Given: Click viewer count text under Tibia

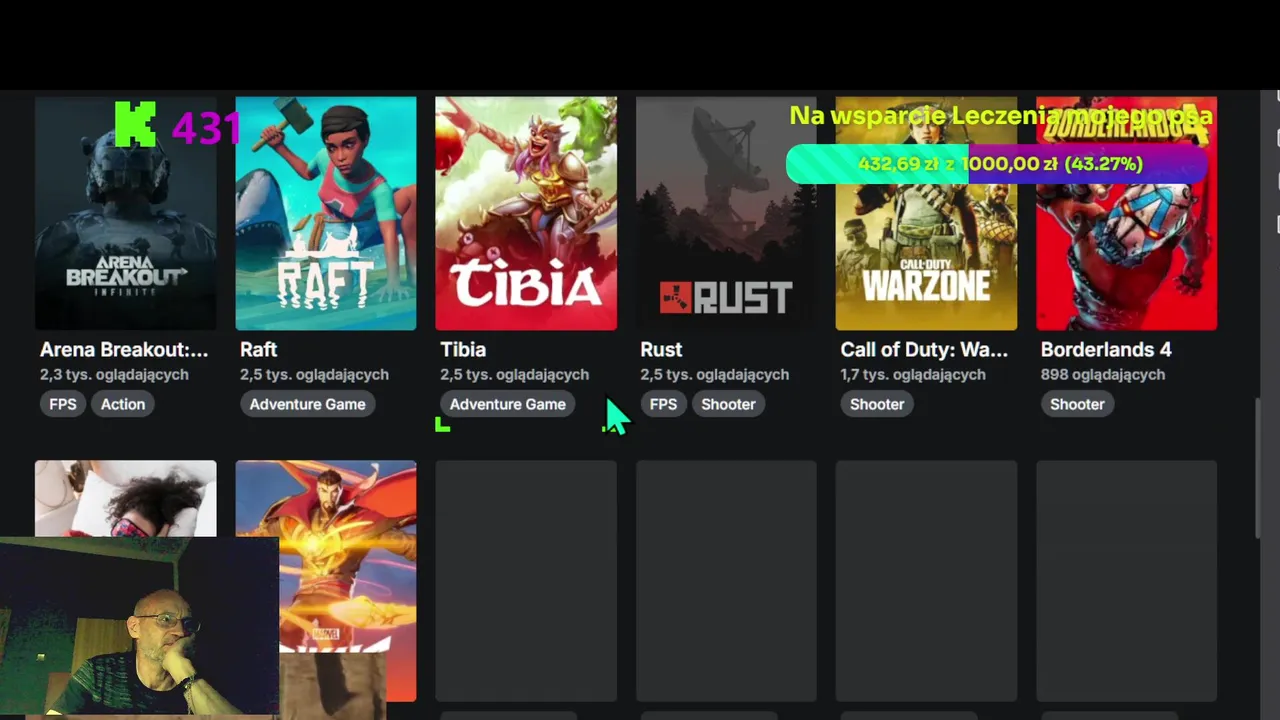Looking at the screenshot, I should (514, 374).
